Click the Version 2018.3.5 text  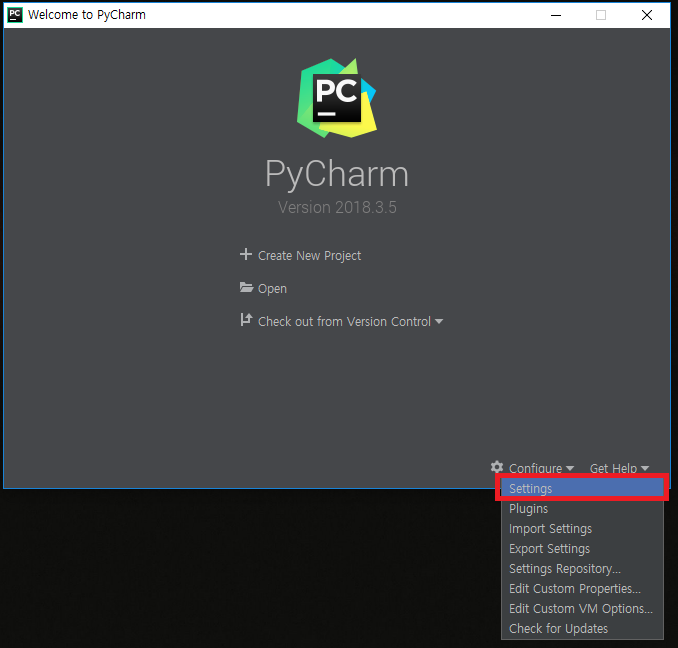(x=337, y=207)
